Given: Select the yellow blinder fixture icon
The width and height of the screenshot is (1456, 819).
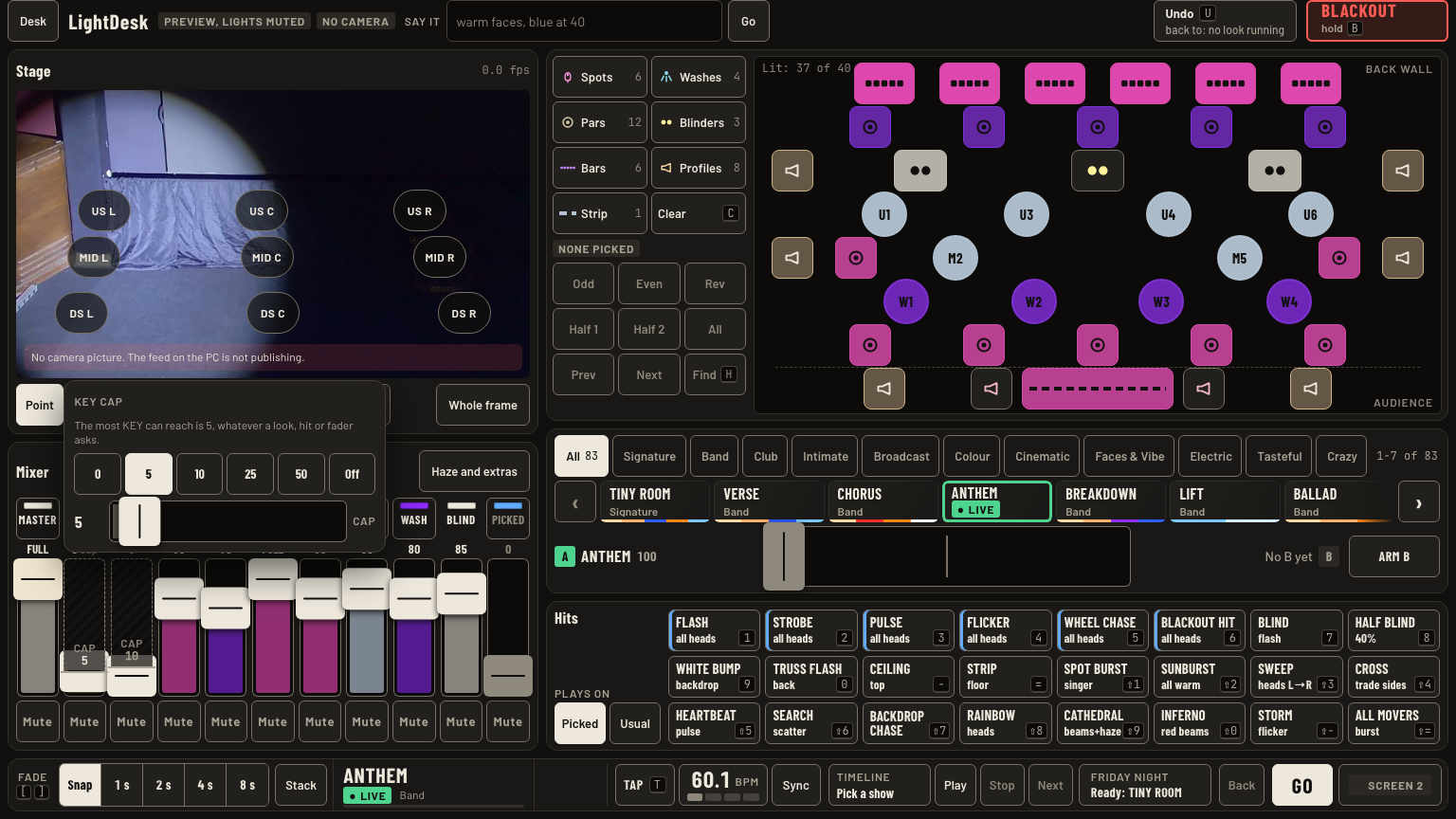Looking at the screenshot, I should click(1098, 171).
